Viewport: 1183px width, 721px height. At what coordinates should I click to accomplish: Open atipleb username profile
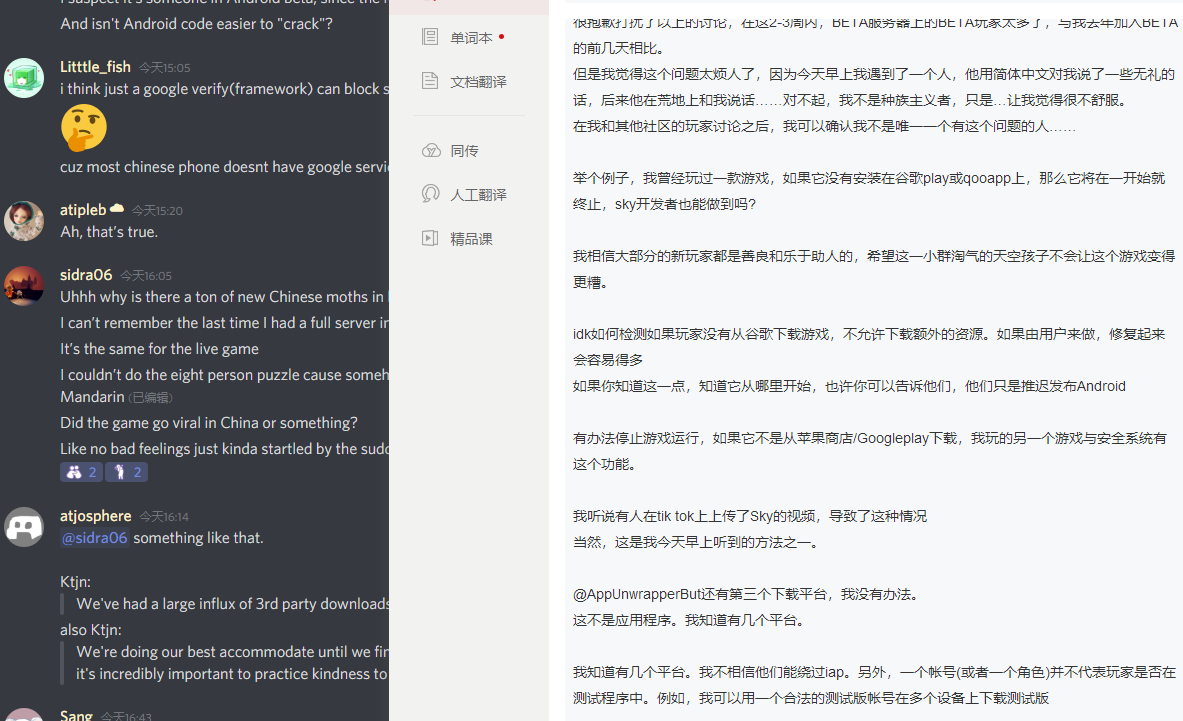coord(83,210)
